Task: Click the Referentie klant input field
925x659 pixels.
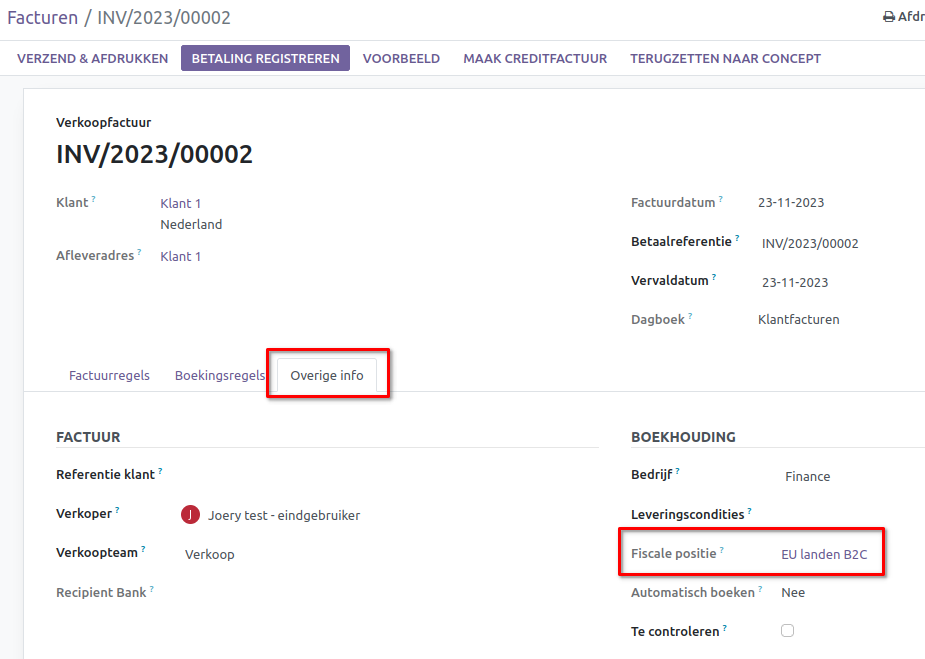Action: (250, 474)
